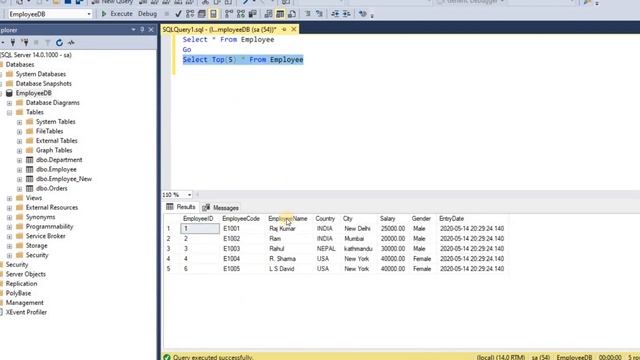
Task: Select result row number 4 header
Action: [169, 259]
